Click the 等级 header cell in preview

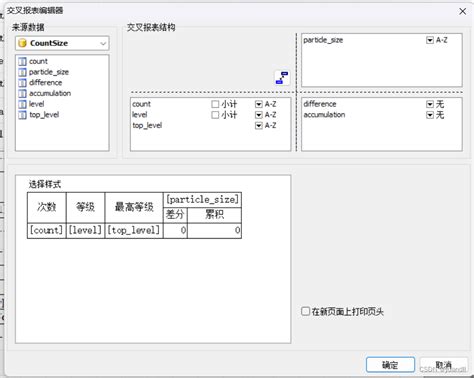tap(85, 207)
